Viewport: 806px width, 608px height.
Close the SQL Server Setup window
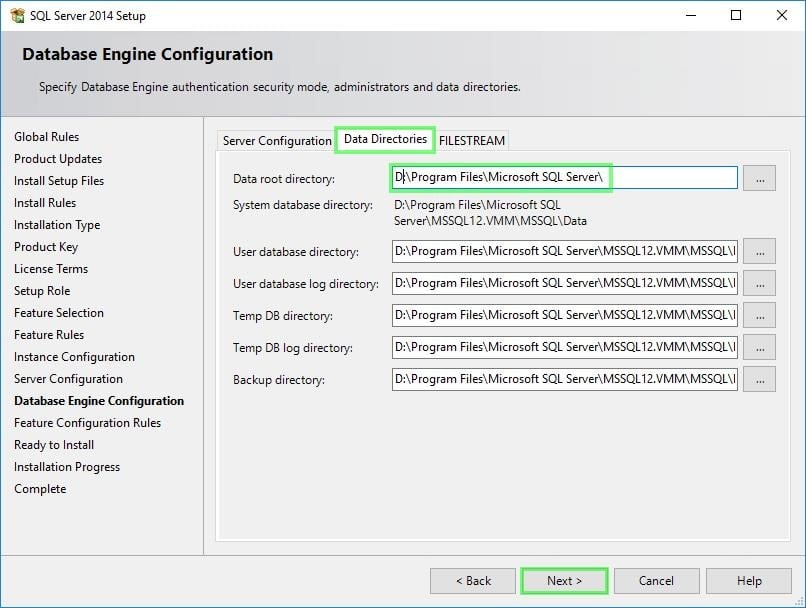click(x=781, y=15)
